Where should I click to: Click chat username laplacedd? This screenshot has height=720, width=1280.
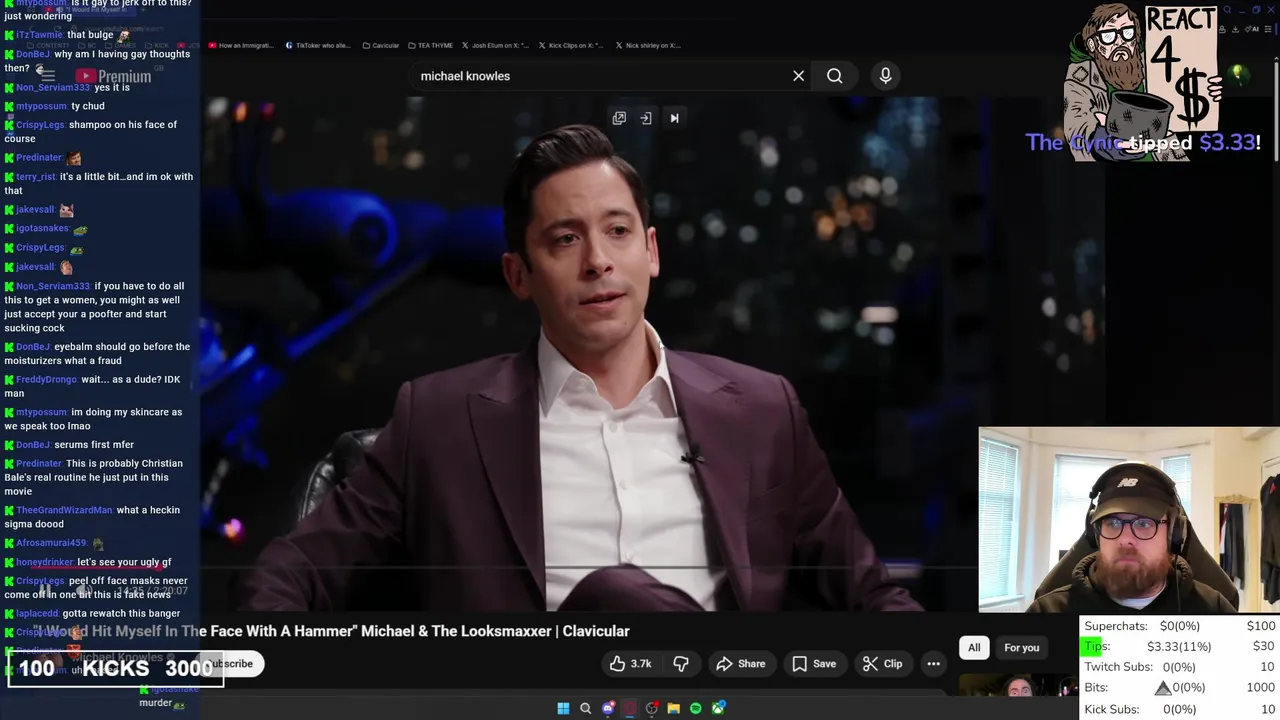point(37,613)
